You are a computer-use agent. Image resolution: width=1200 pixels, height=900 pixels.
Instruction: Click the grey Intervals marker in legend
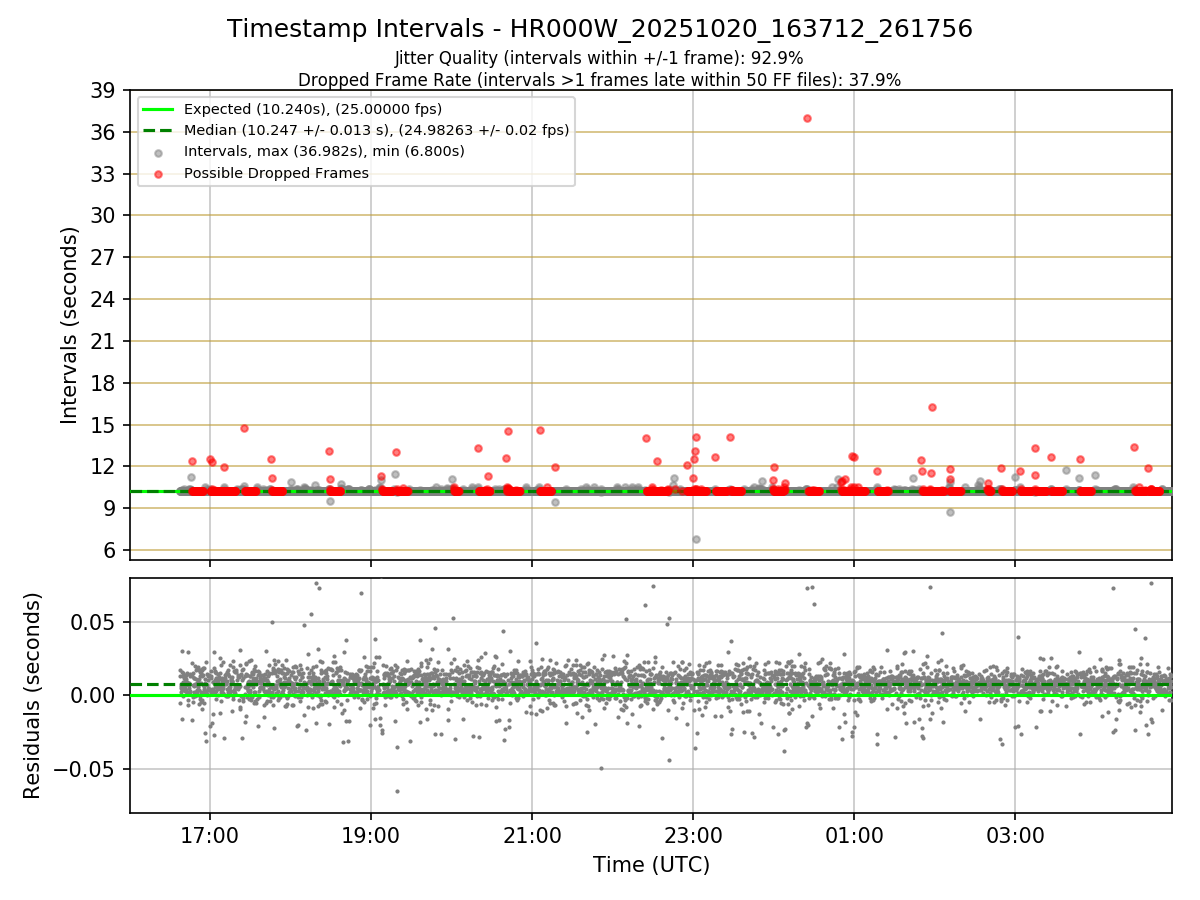(x=159, y=152)
